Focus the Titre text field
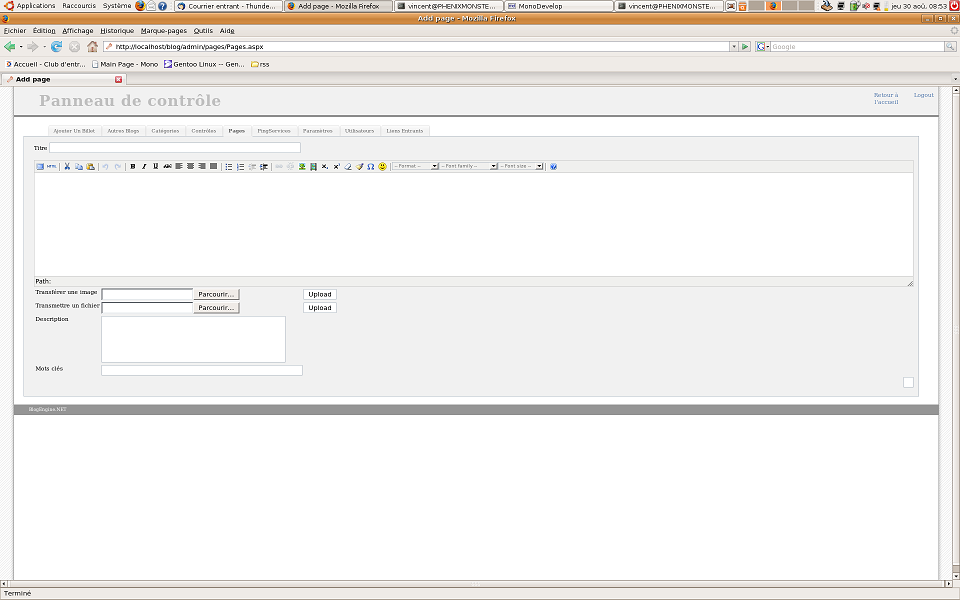 pyautogui.click(x=175, y=148)
